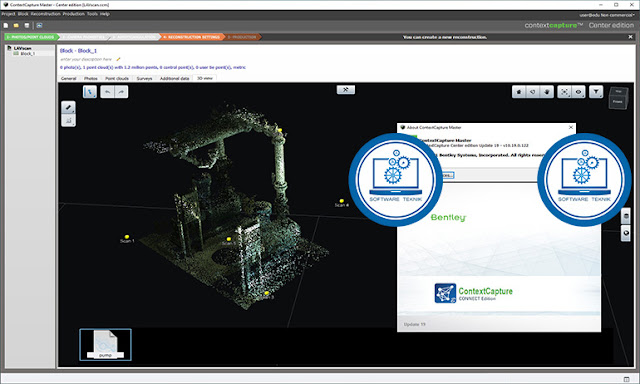This screenshot has width=640, height=384.
Task: Reset the 3D view with the home icon
Action: click(519, 92)
